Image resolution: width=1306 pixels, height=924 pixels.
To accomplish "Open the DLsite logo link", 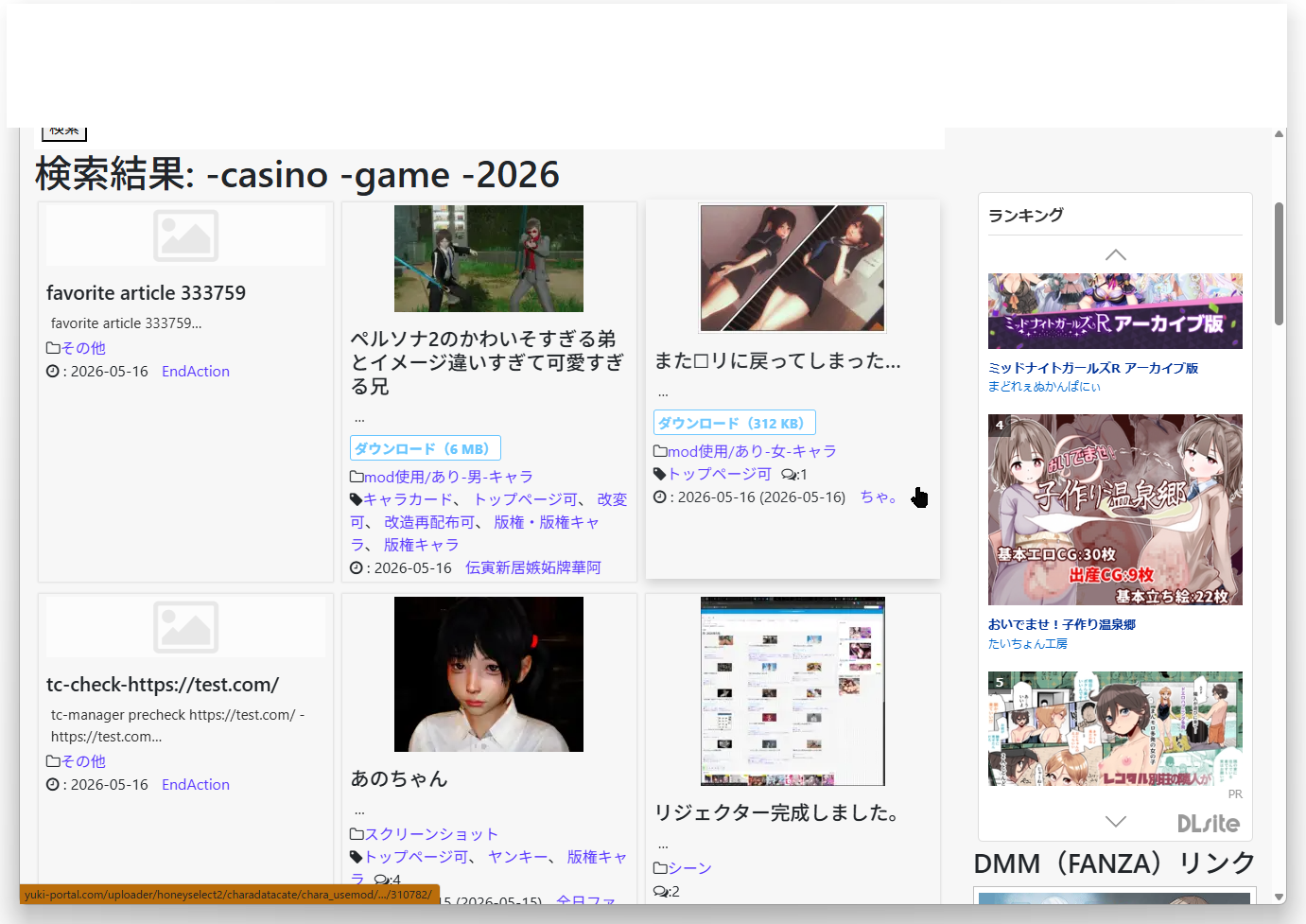I will tap(1209, 824).
